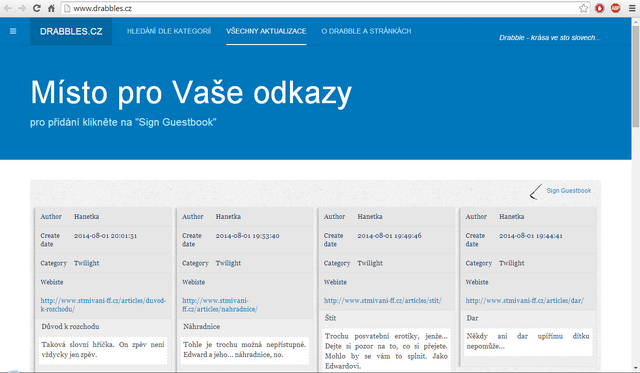Open the site hamburger menu icon
Viewport: 640px width, 373px height.
pos(13,31)
